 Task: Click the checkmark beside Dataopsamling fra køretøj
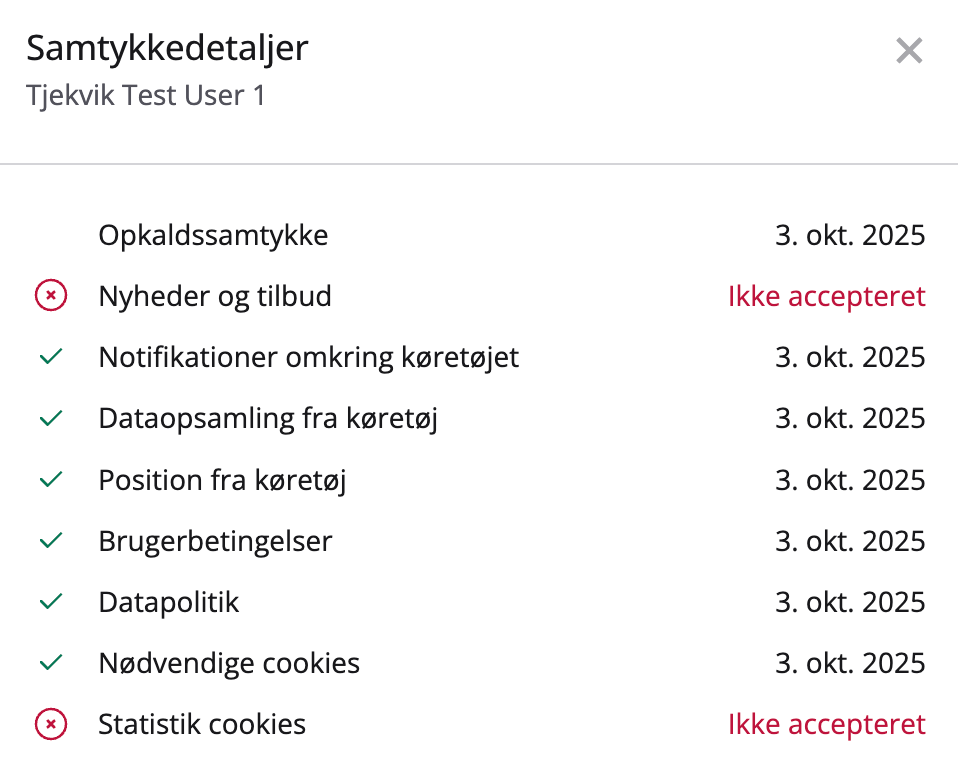[x=51, y=418]
